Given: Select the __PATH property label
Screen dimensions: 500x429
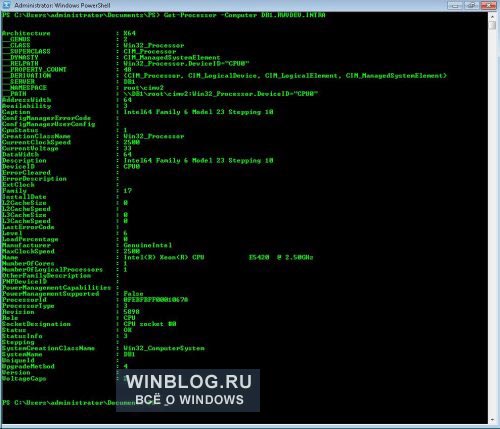Looking at the screenshot, I should click(x=14, y=94).
